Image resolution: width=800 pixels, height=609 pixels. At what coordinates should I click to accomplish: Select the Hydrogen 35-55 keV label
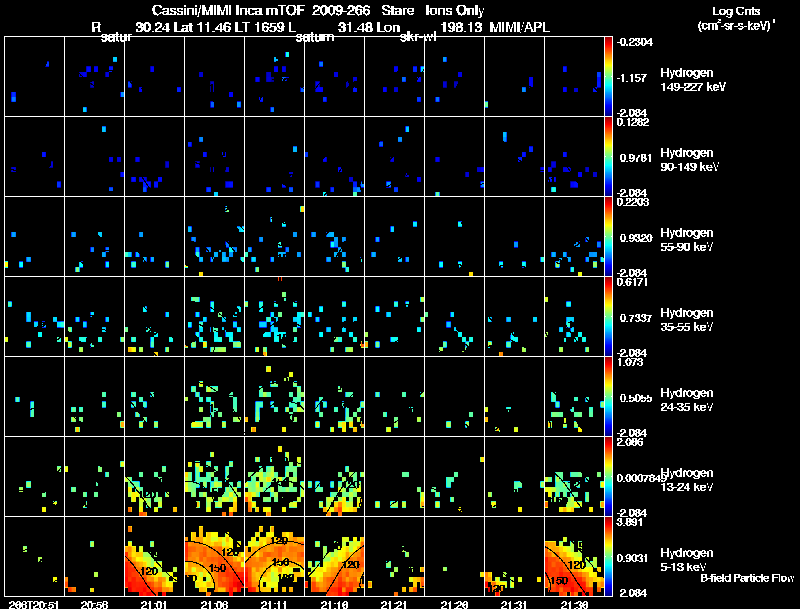[687, 320]
